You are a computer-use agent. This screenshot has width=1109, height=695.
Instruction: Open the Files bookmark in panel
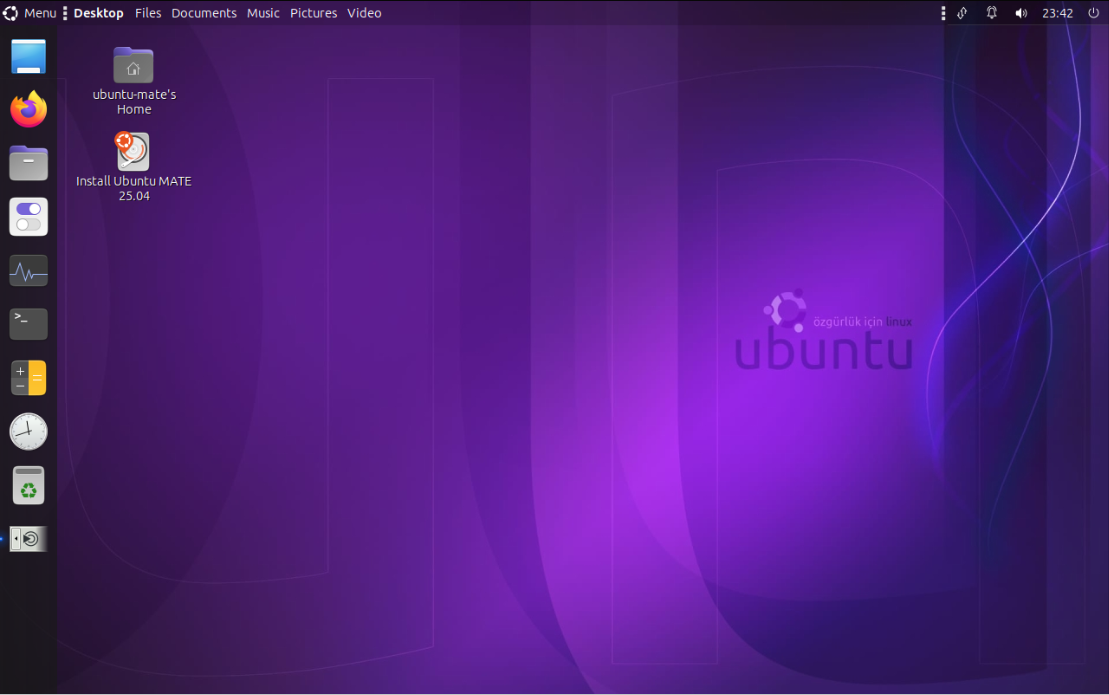point(148,13)
